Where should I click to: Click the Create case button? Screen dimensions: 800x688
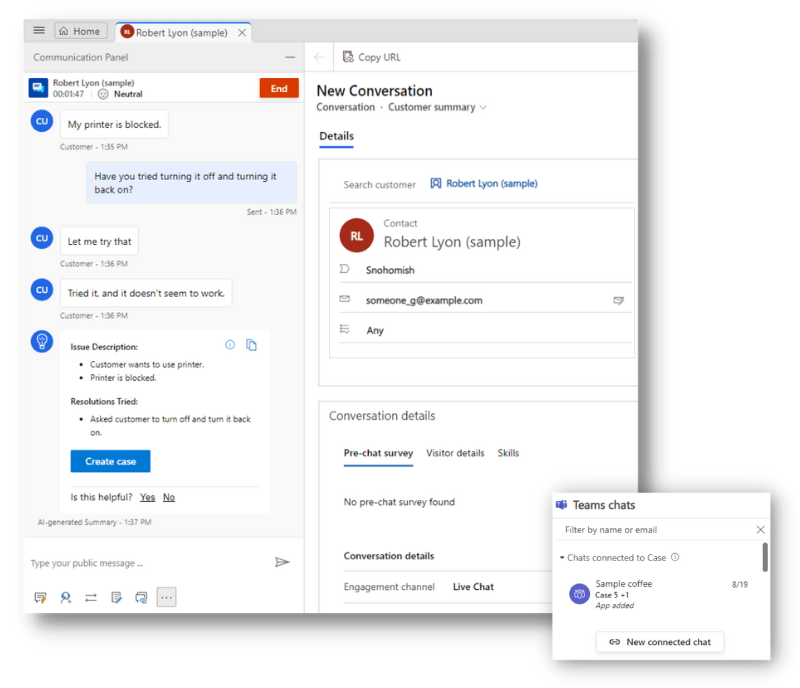point(110,461)
